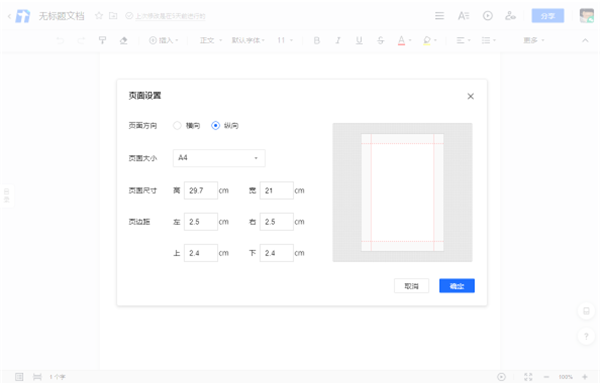Screen dimensions: 600x388
Task: Start presentation play icon
Action: [488, 16]
